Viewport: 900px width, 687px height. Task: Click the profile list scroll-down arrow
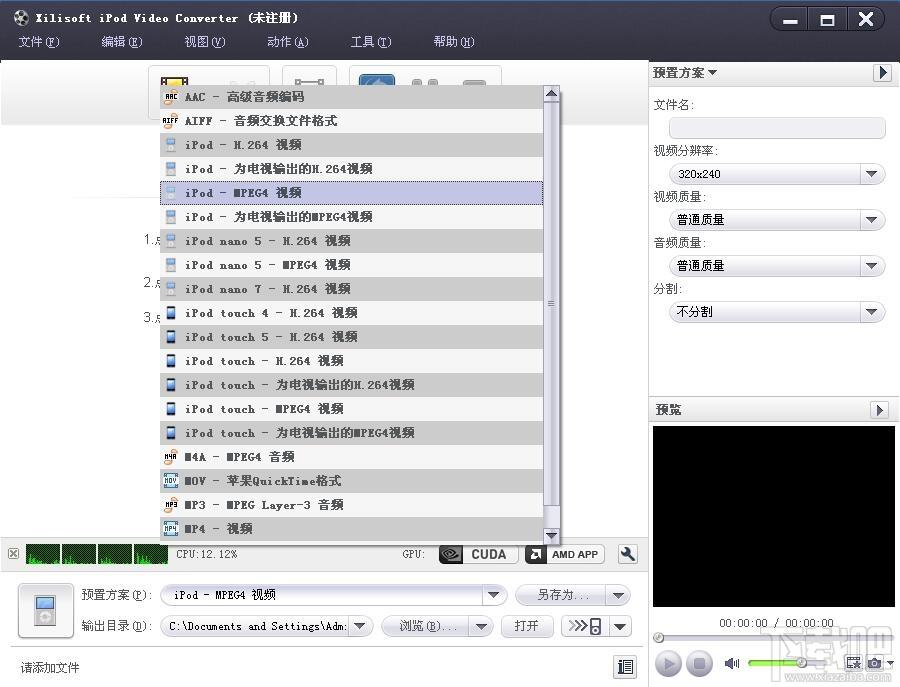coord(551,535)
